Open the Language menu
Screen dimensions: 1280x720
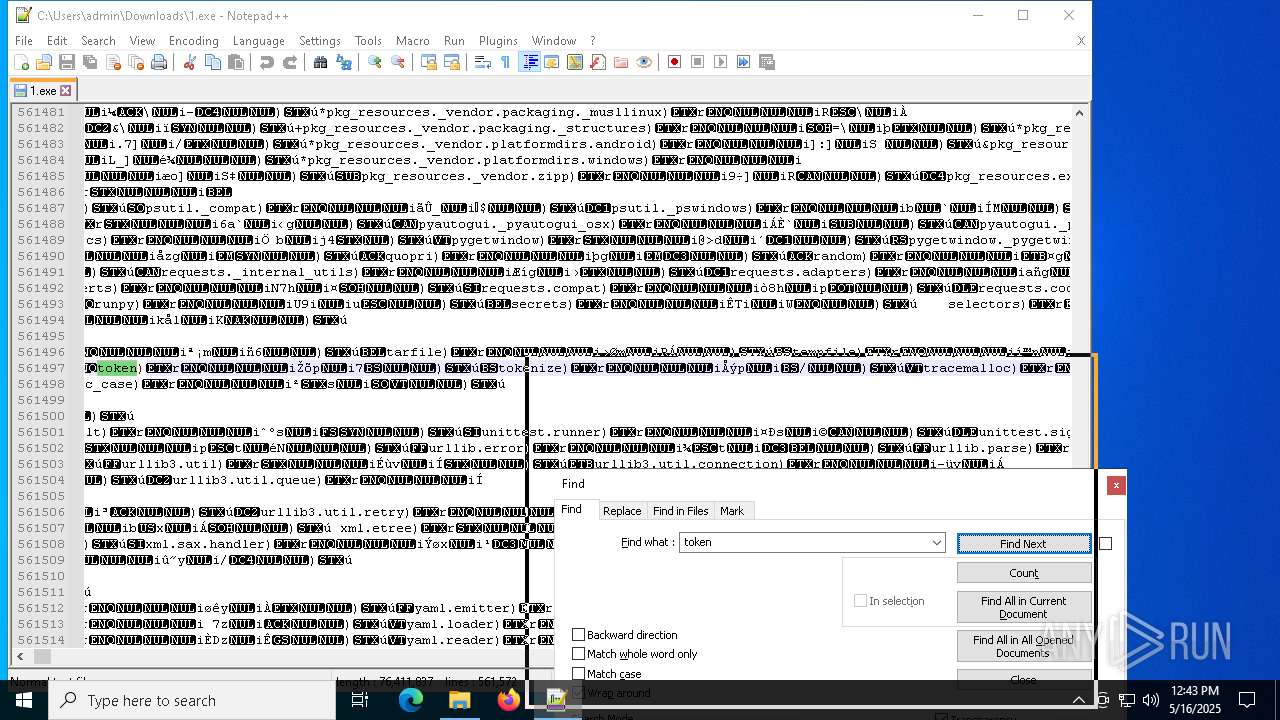258,41
